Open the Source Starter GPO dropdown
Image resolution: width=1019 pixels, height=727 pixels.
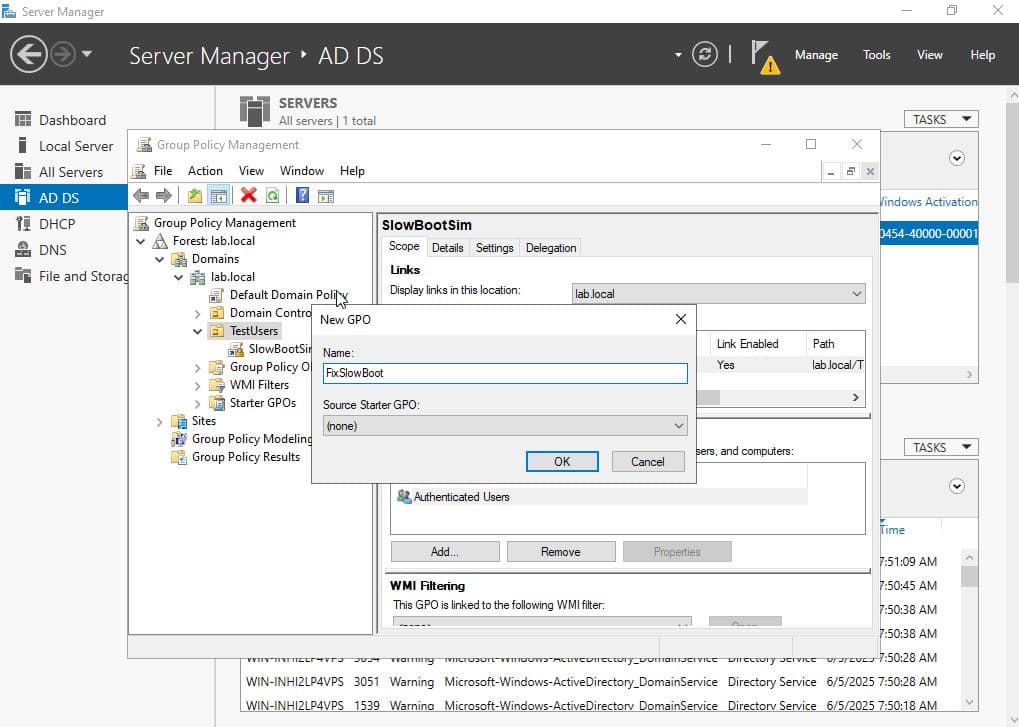(x=505, y=426)
